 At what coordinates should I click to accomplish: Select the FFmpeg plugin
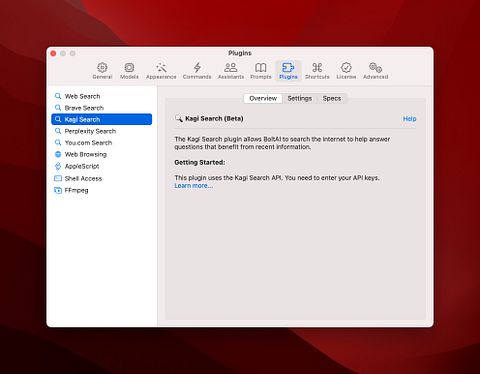(102, 190)
